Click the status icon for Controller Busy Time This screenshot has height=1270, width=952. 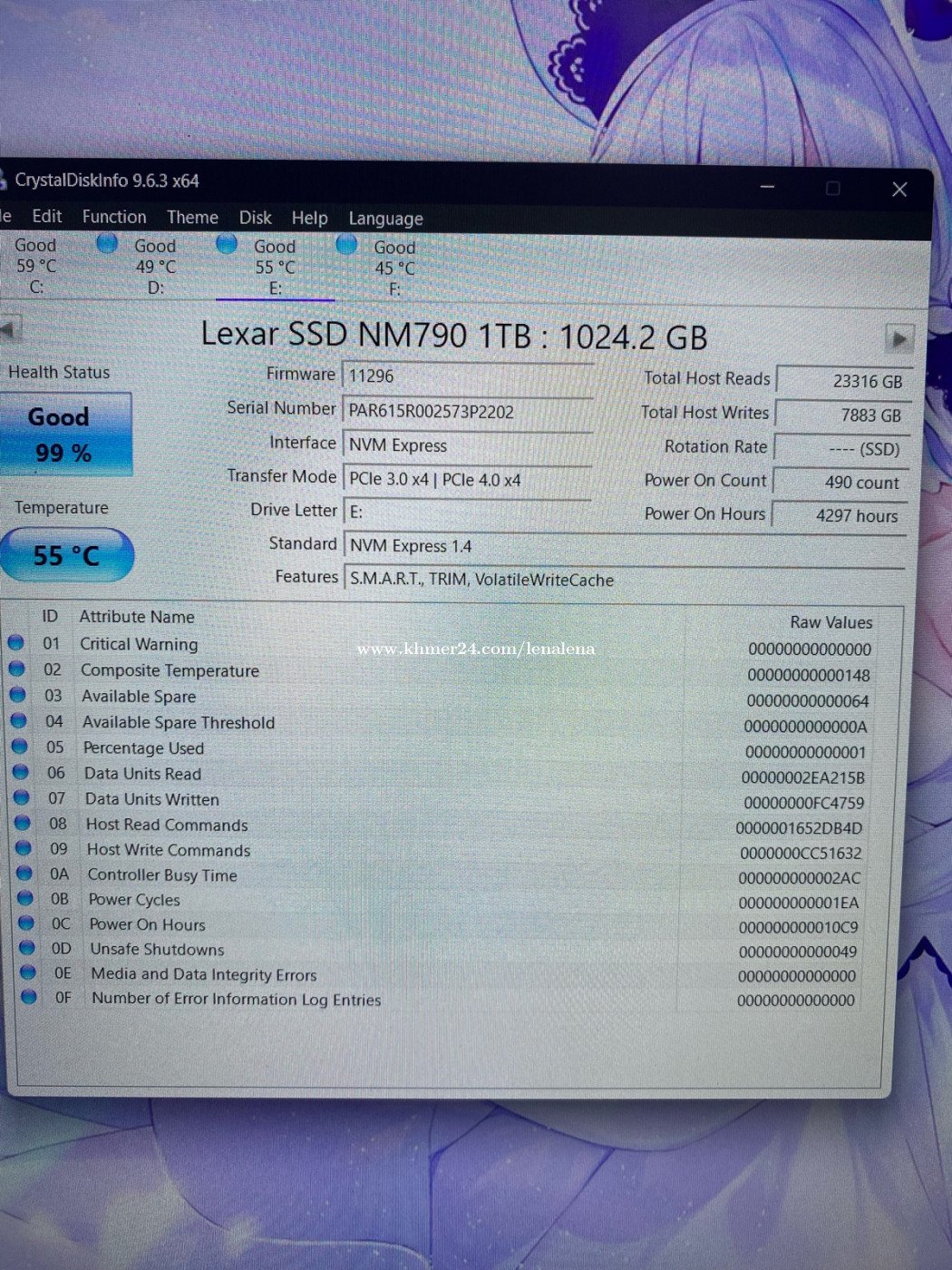[x=24, y=873]
